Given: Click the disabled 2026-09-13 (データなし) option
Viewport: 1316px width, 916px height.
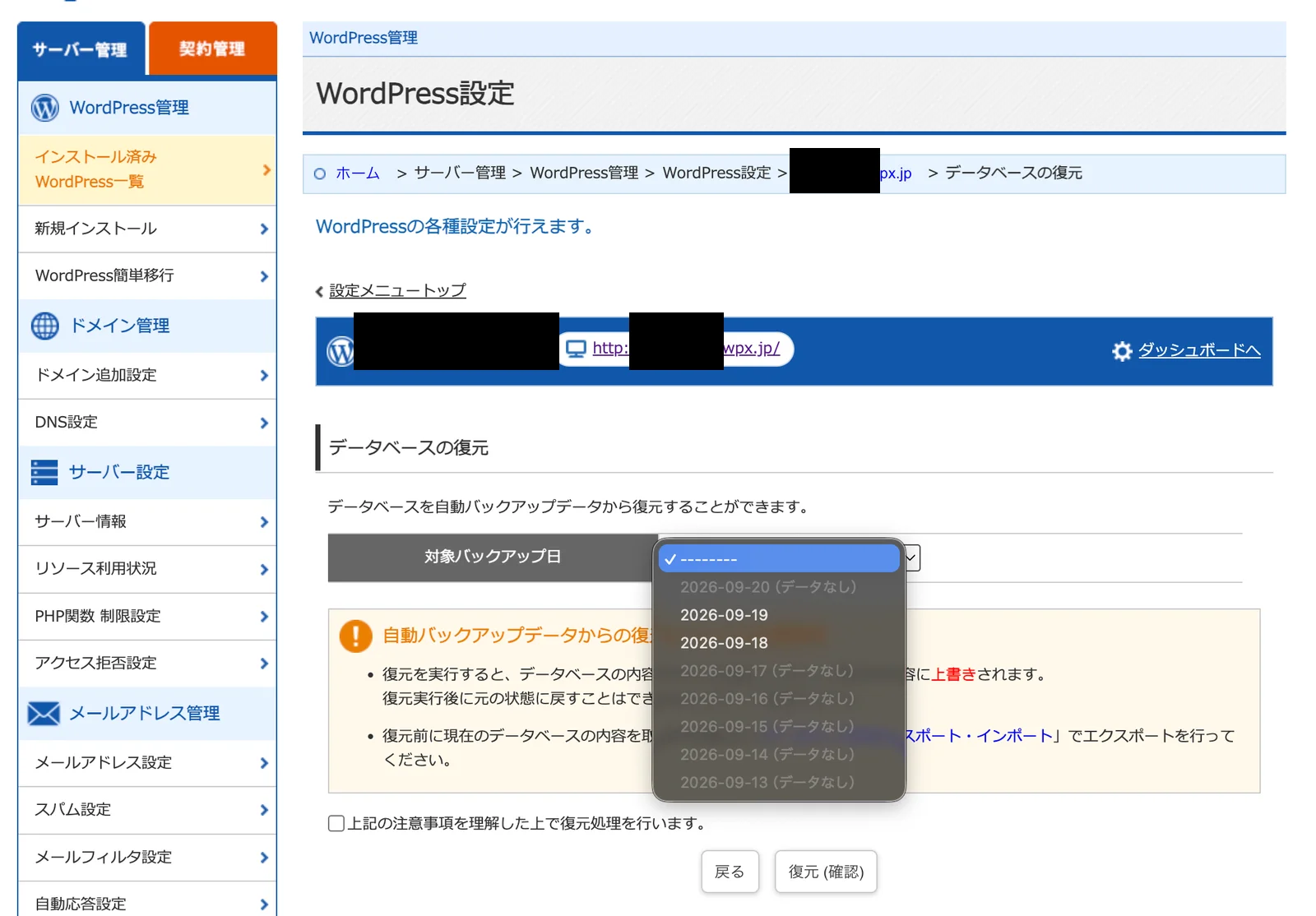Looking at the screenshot, I should coord(778,783).
